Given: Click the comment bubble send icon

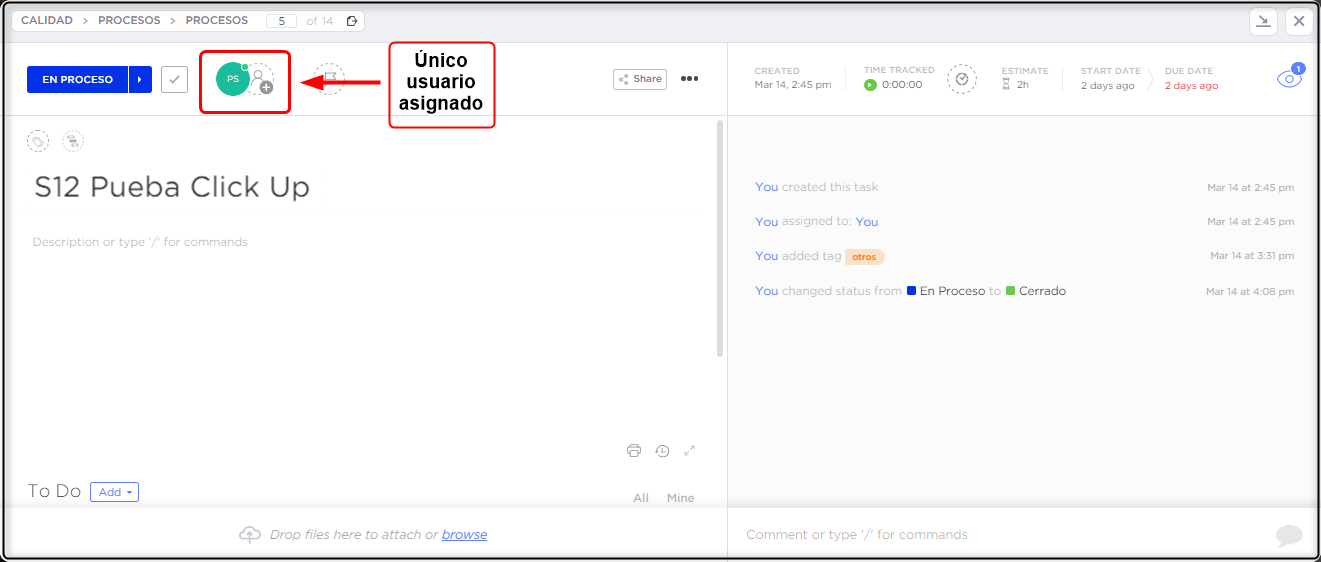Looking at the screenshot, I should pyautogui.click(x=1289, y=535).
